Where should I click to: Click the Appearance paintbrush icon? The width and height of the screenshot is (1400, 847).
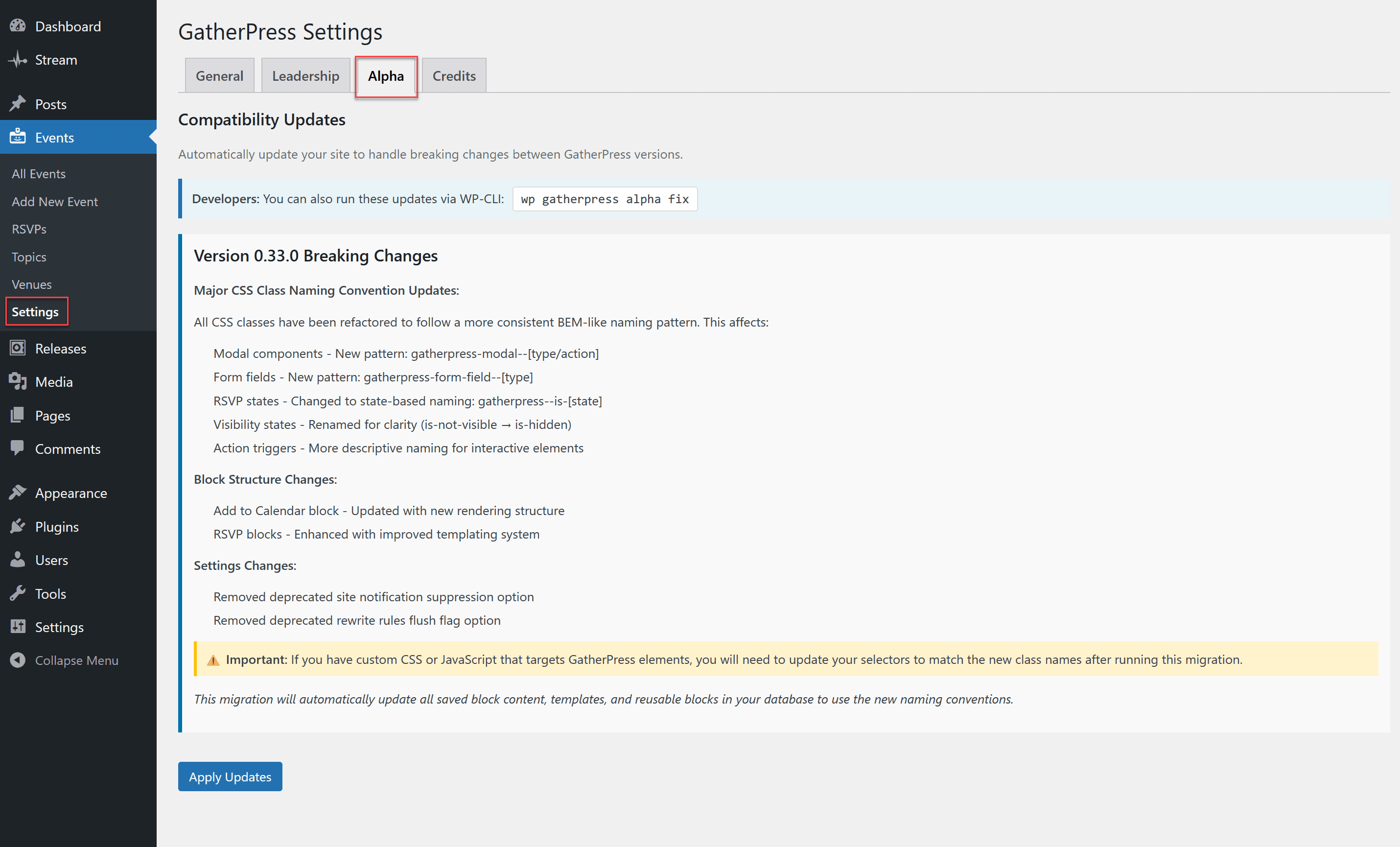pyautogui.click(x=18, y=492)
